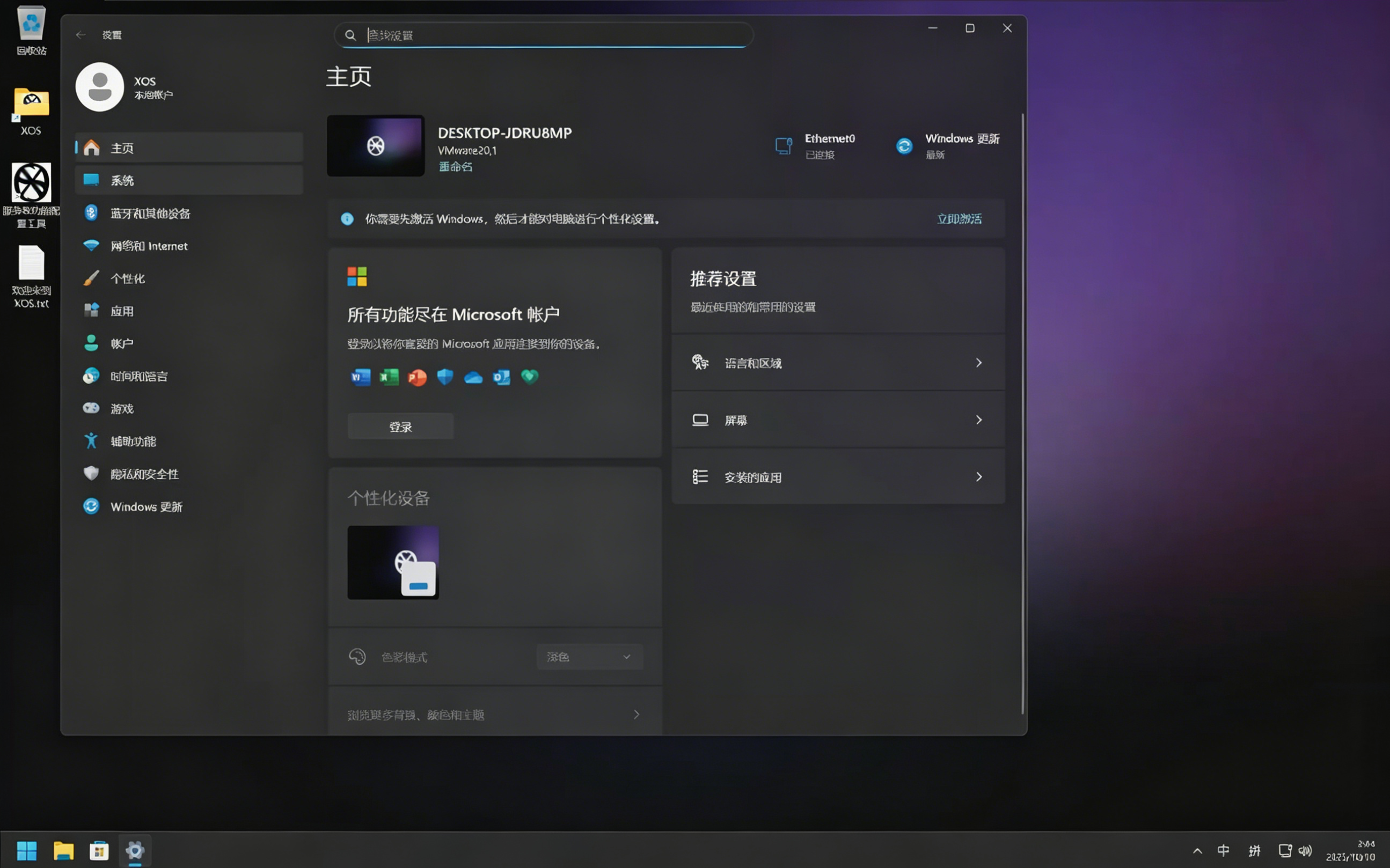Click the taskbar volume speaker icon

coord(1305,850)
